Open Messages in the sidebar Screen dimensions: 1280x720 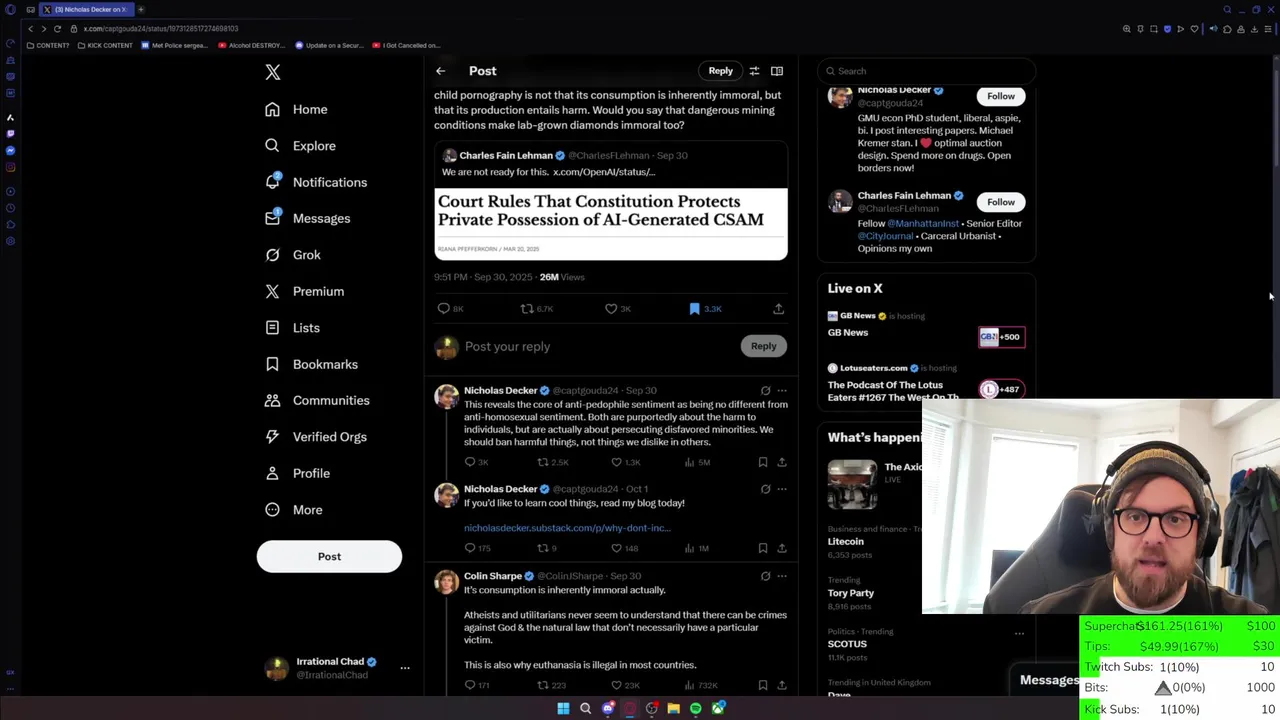point(307,218)
